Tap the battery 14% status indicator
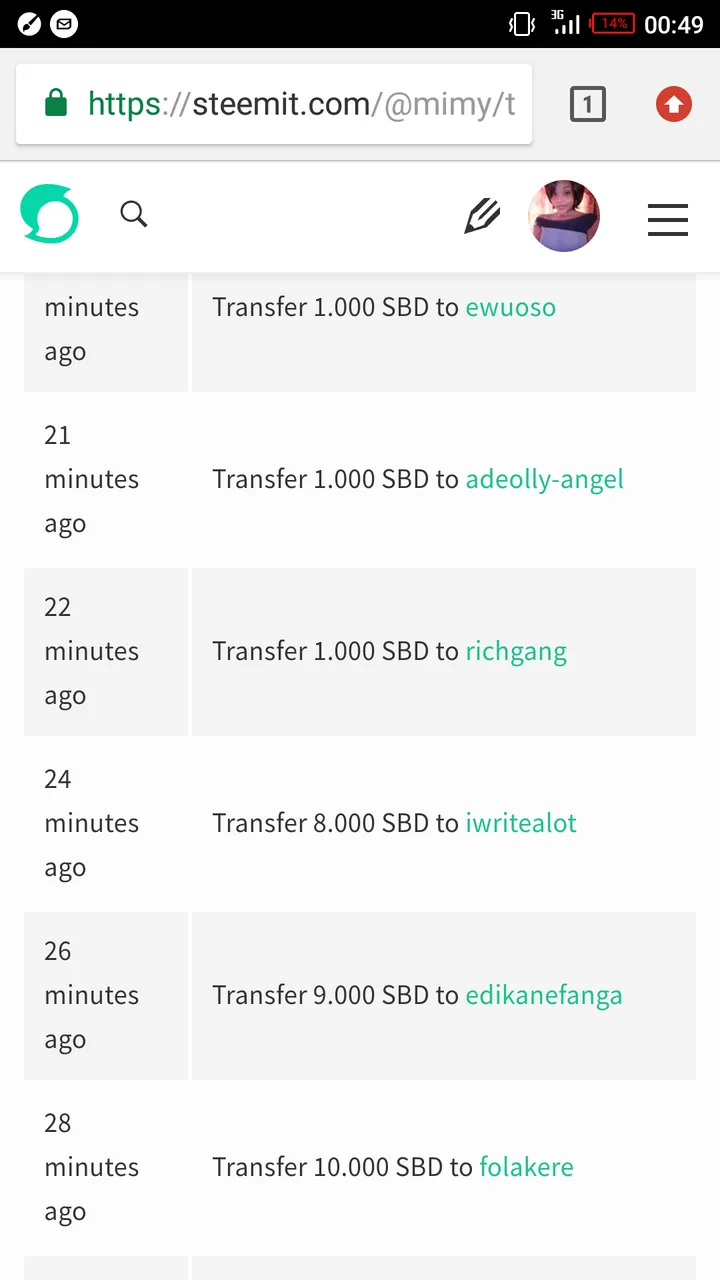The height and width of the screenshot is (1280, 720). point(613,23)
